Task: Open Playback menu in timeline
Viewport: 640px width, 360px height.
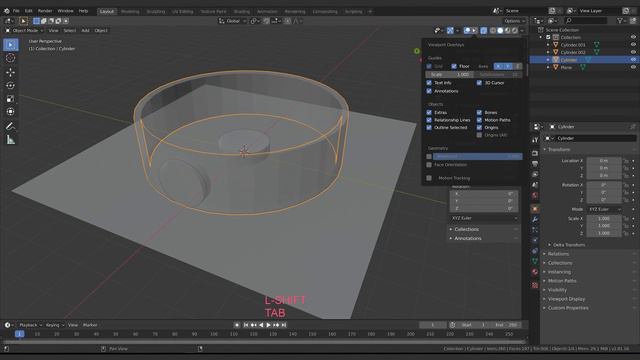Action: (x=31, y=325)
